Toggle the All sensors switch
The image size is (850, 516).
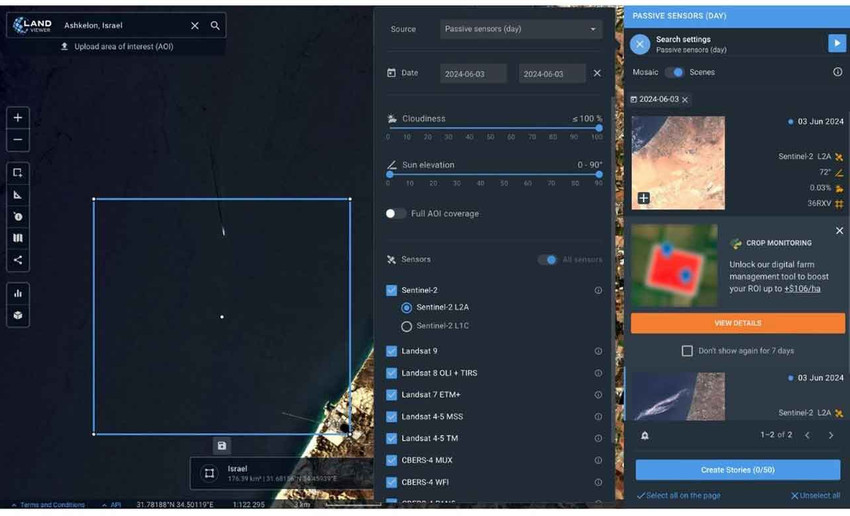coord(548,260)
